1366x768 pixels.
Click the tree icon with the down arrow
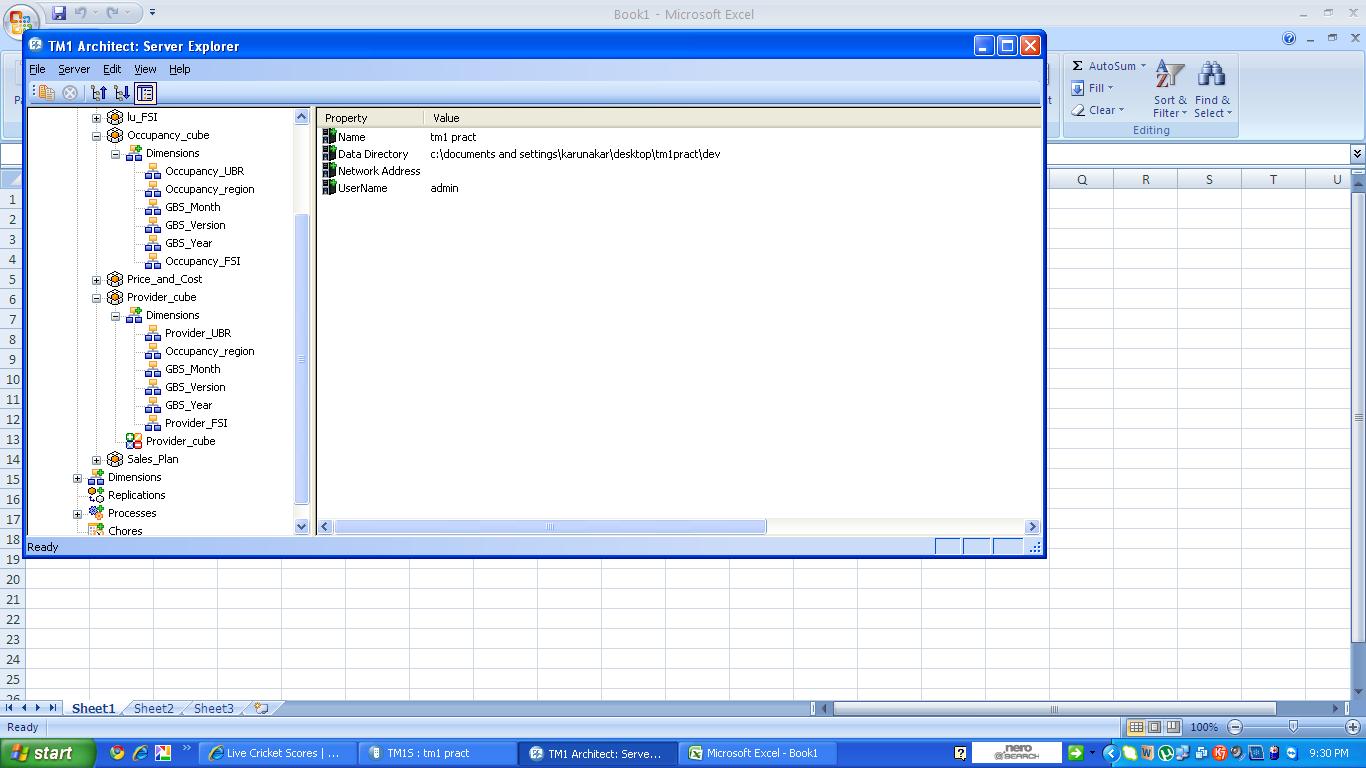pyautogui.click(x=122, y=93)
